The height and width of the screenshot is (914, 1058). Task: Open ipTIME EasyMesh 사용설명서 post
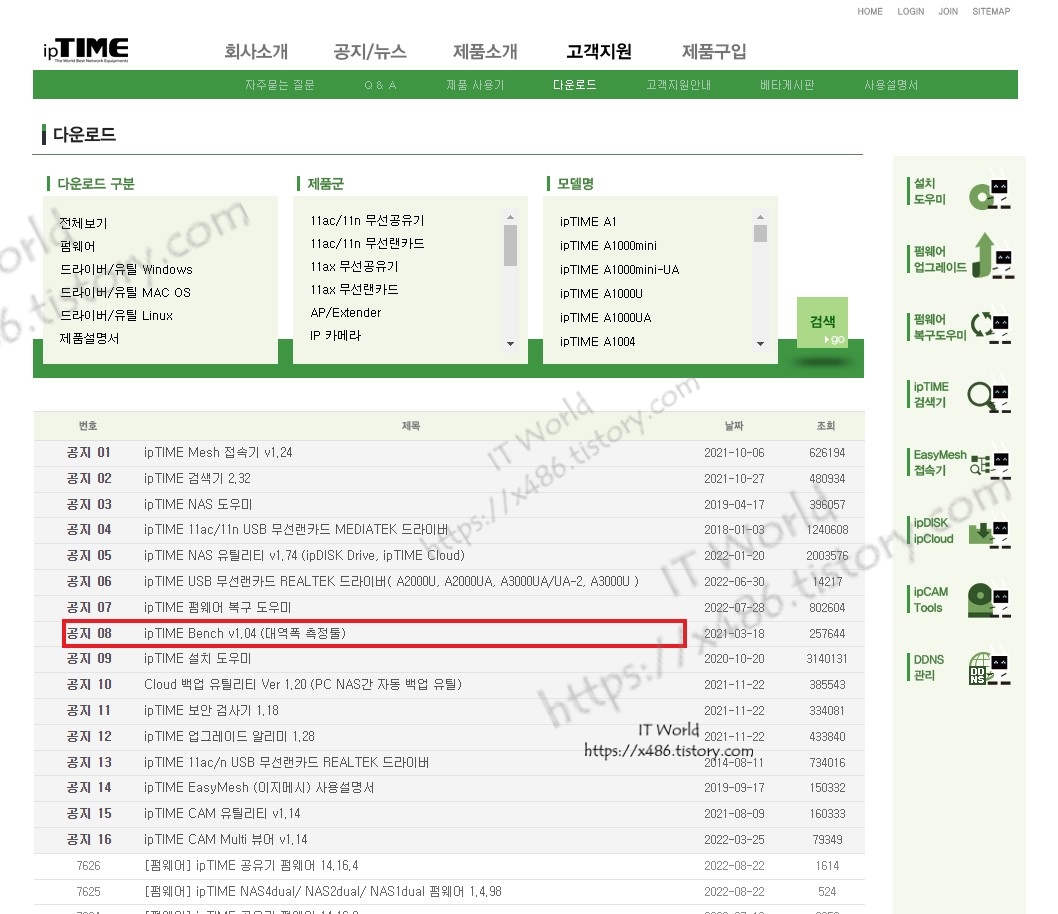coord(259,788)
